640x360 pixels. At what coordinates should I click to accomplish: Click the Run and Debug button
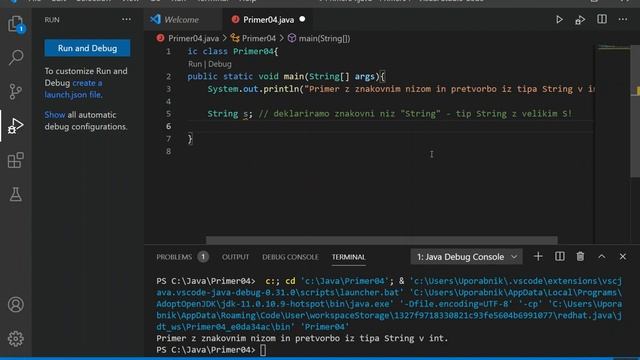click(x=87, y=48)
